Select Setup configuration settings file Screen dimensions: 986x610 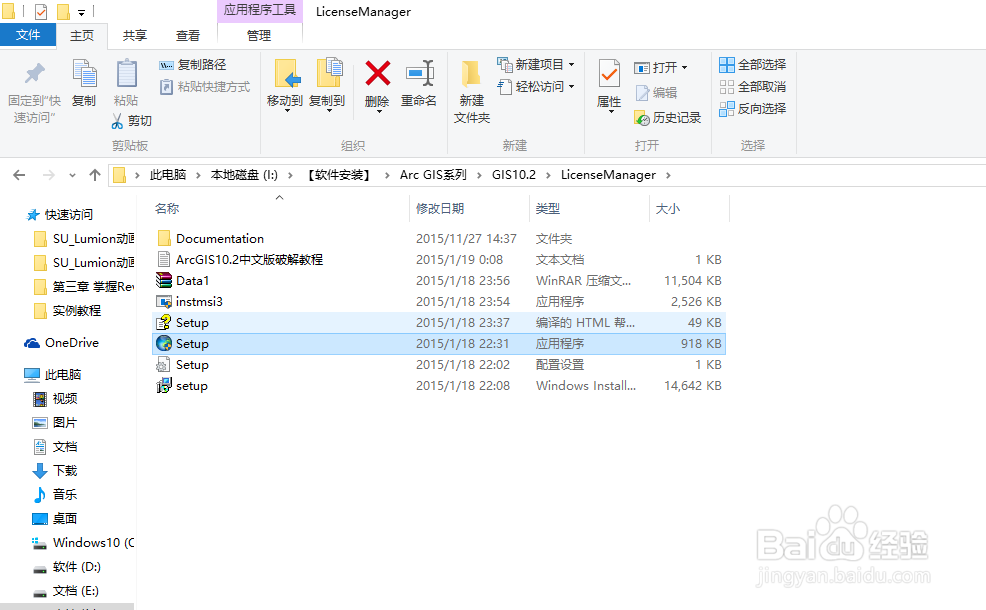click(439, 365)
